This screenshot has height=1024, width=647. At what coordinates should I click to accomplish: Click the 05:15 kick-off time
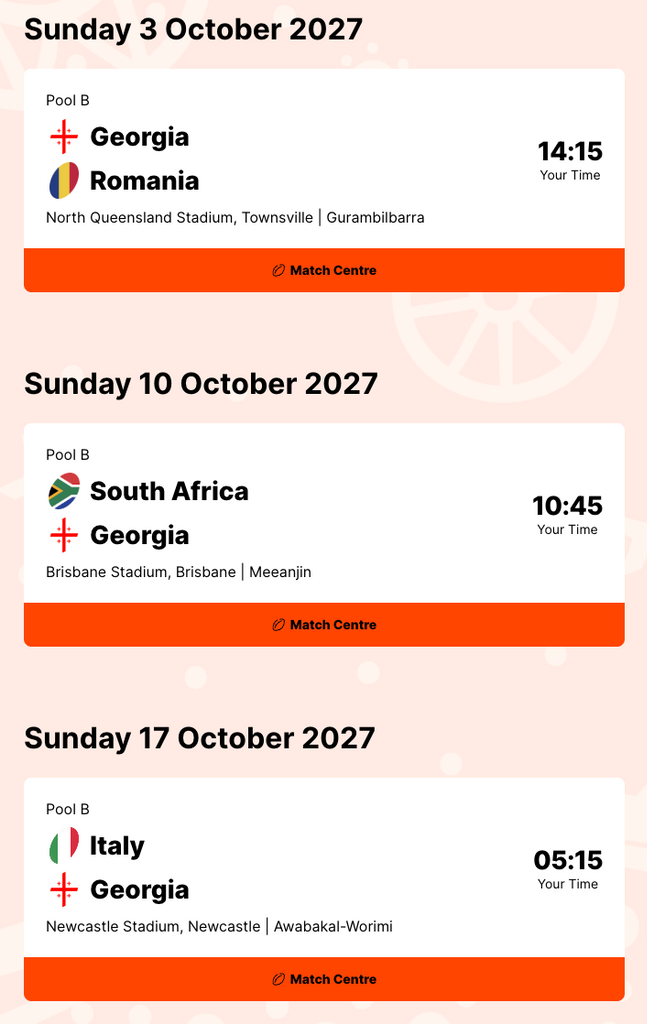pos(567,860)
